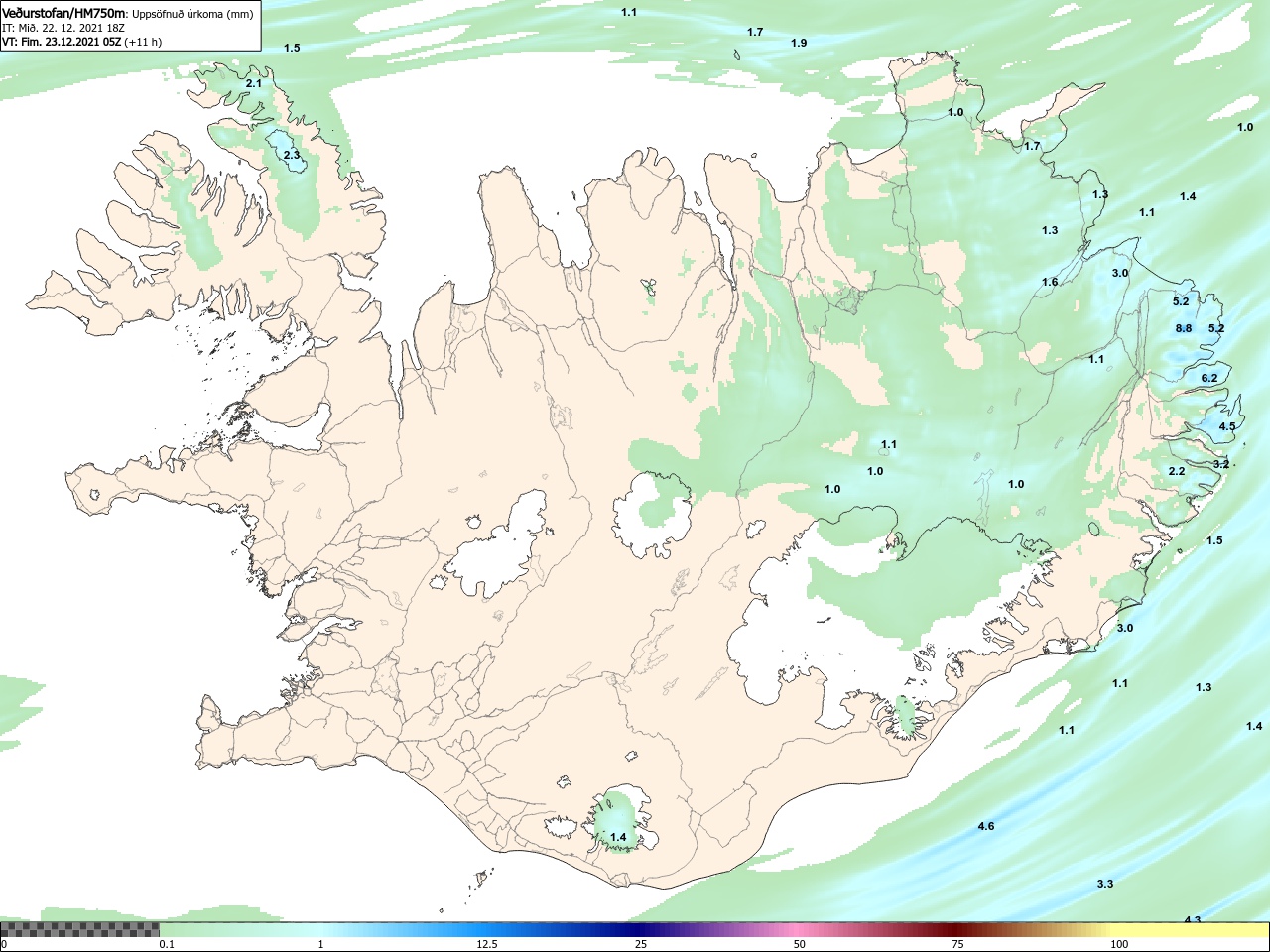Select the 2.3 value in the Westfjords
Viewport: 1270px width, 952px height.
[291, 155]
